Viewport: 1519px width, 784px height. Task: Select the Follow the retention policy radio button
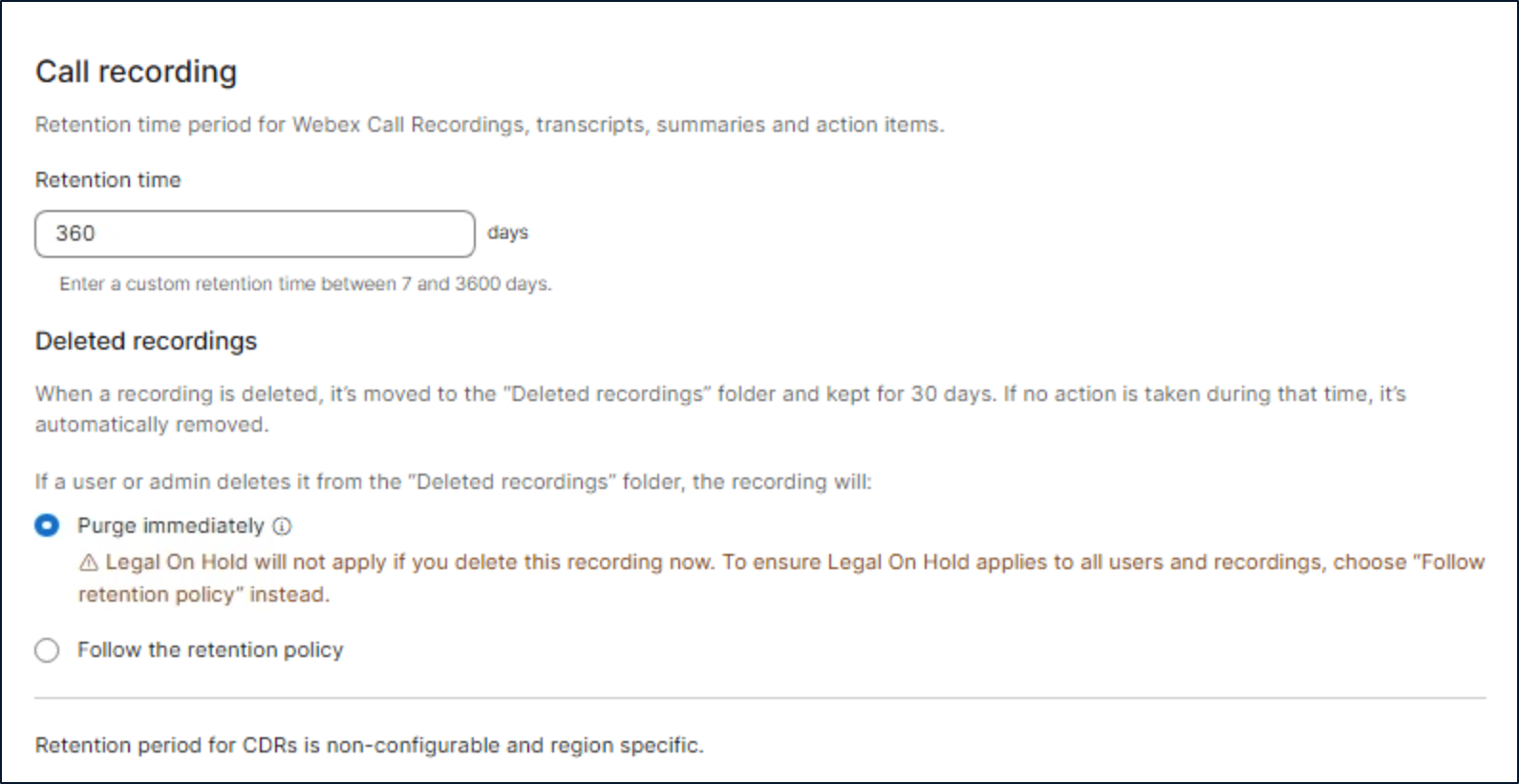tap(47, 650)
